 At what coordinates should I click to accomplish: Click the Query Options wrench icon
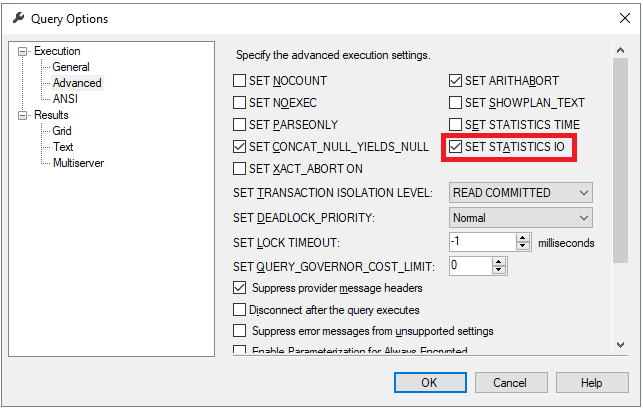(x=17, y=18)
